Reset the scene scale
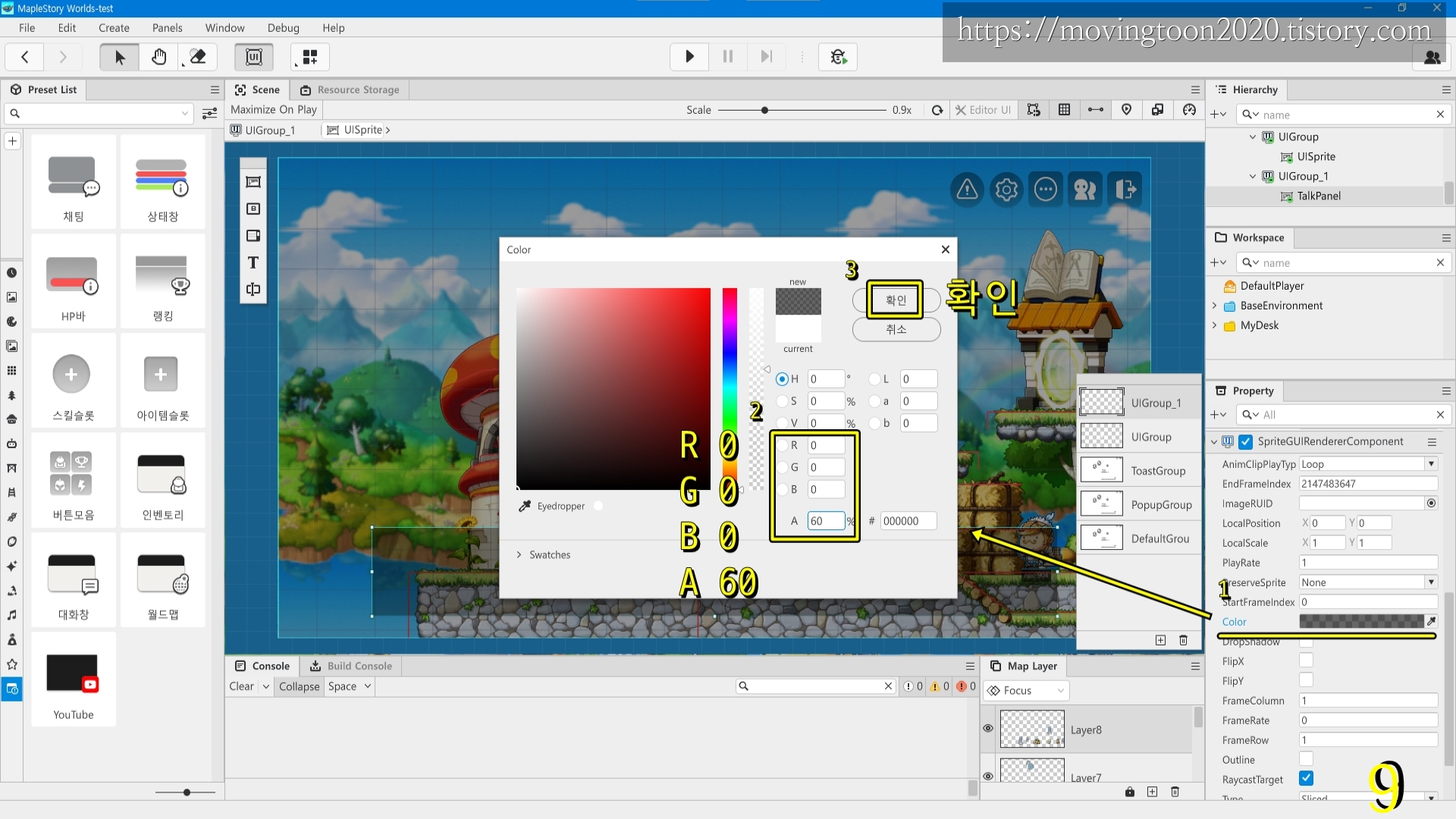 (x=937, y=110)
